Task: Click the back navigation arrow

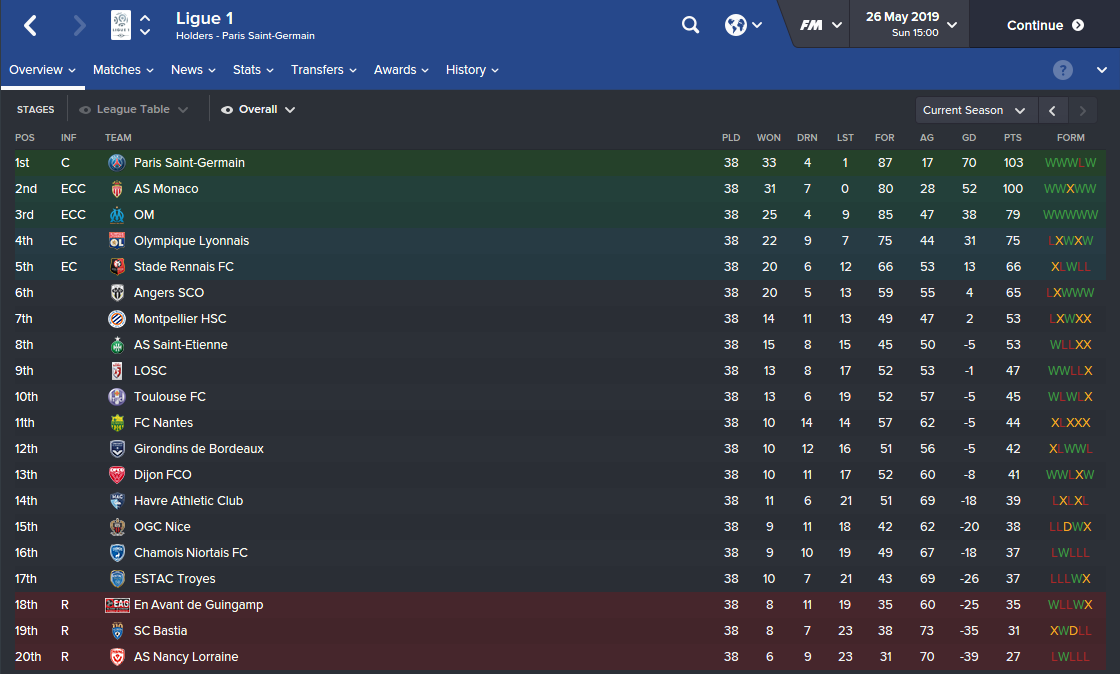Action: pyautogui.click(x=30, y=26)
